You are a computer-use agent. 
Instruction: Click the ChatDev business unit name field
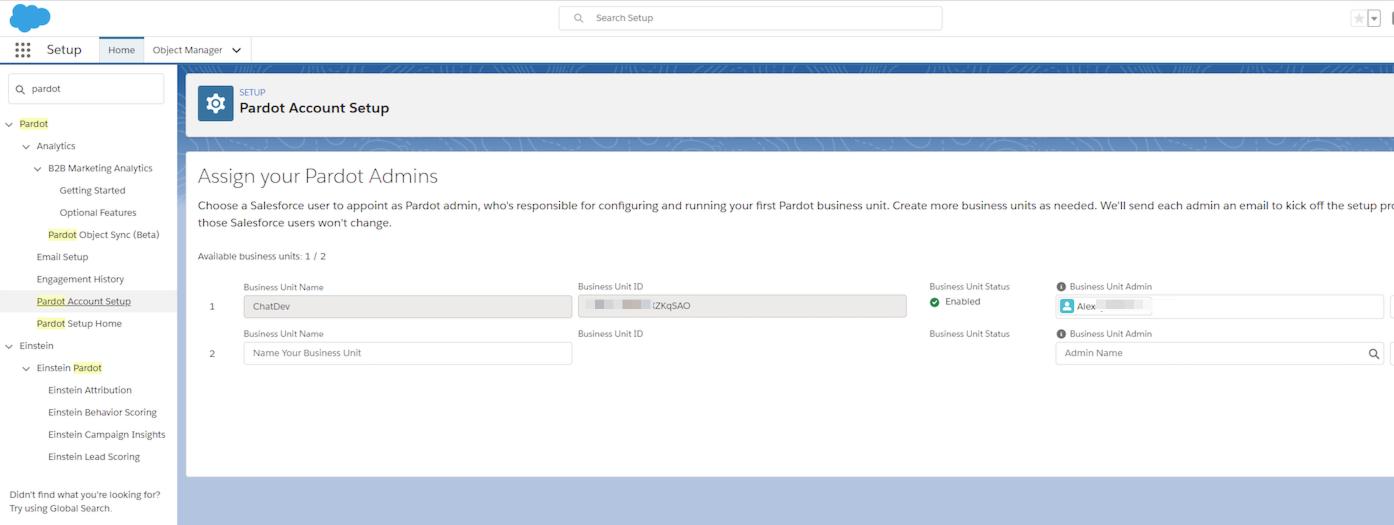point(408,306)
